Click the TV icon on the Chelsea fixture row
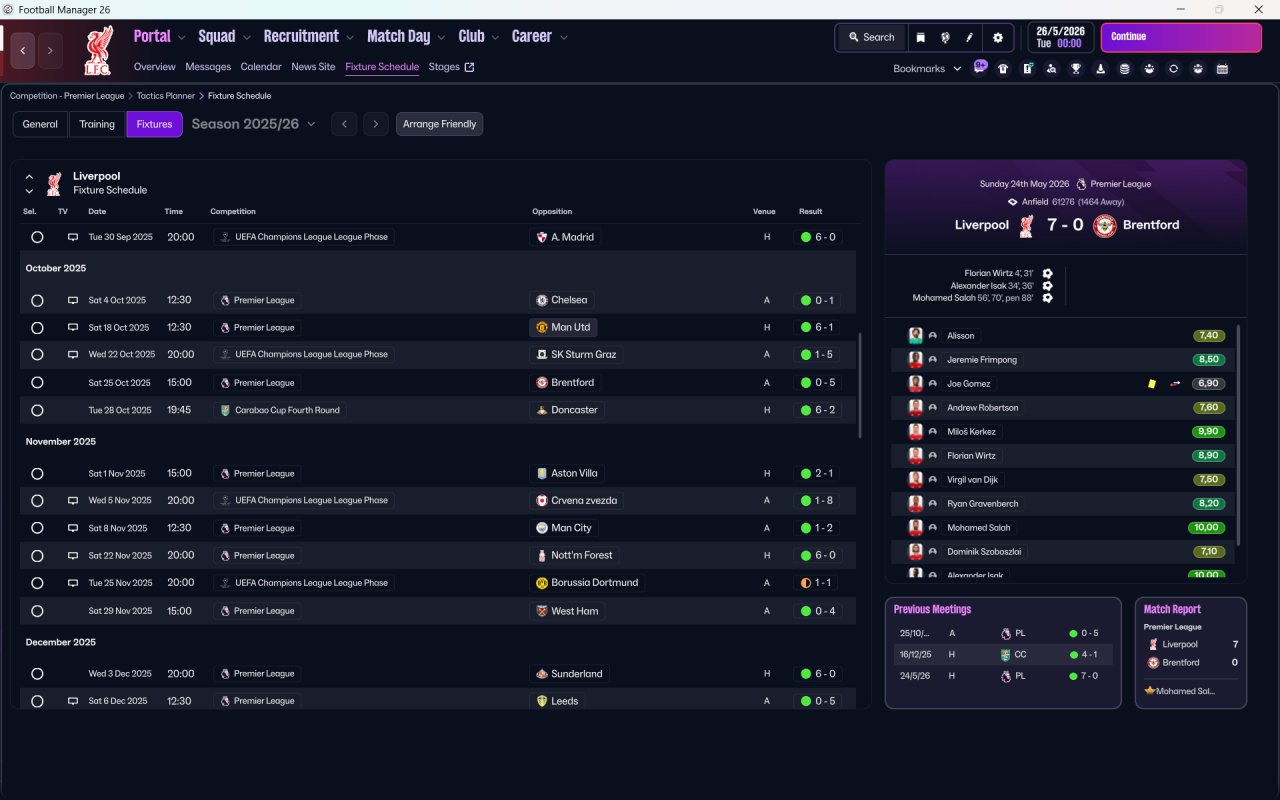Screen dimensions: 1280x800 72,300
